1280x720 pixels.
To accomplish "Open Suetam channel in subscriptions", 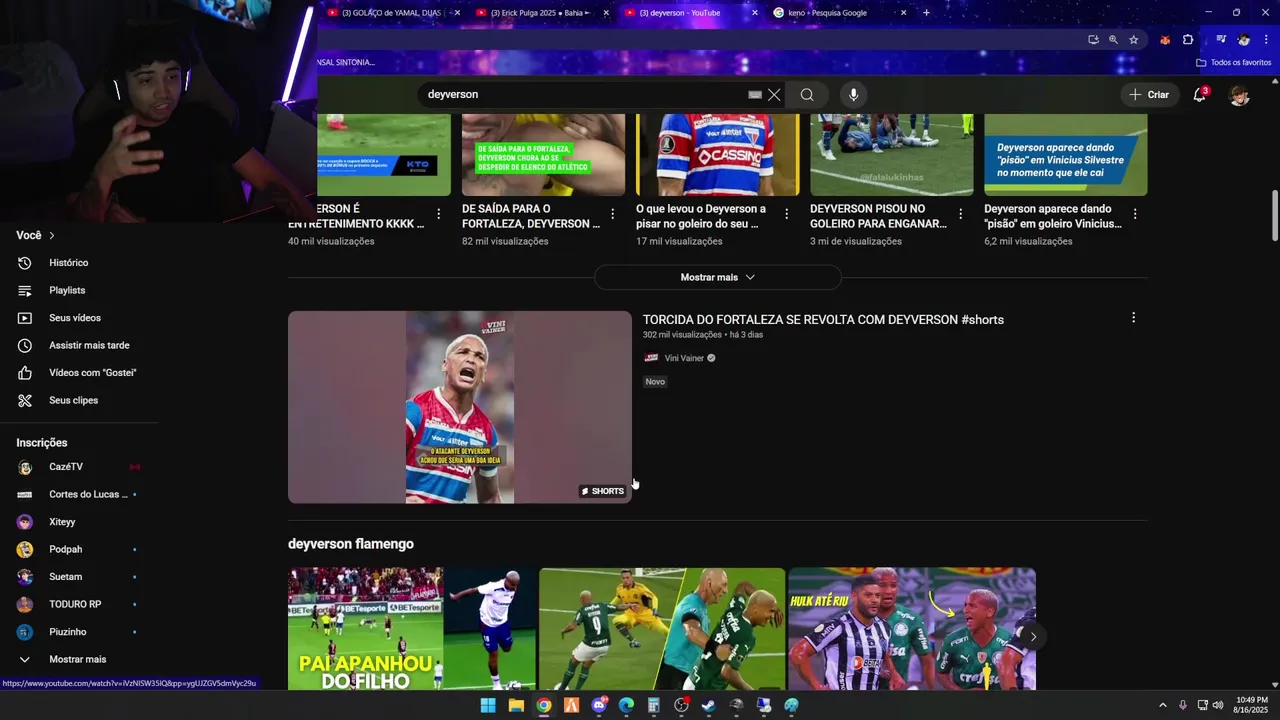I will click(66, 577).
